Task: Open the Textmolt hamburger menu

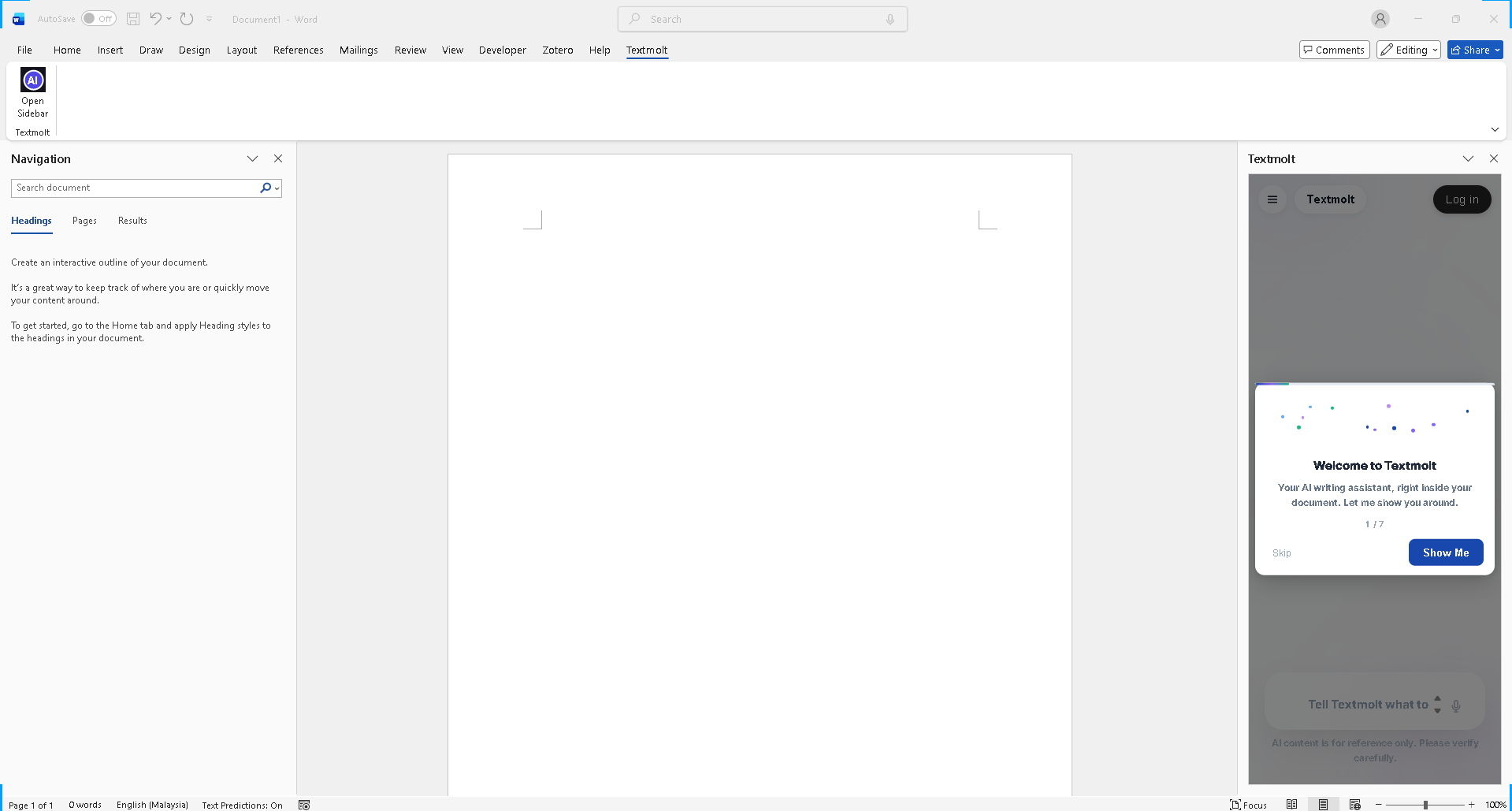Action: pos(1272,199)
